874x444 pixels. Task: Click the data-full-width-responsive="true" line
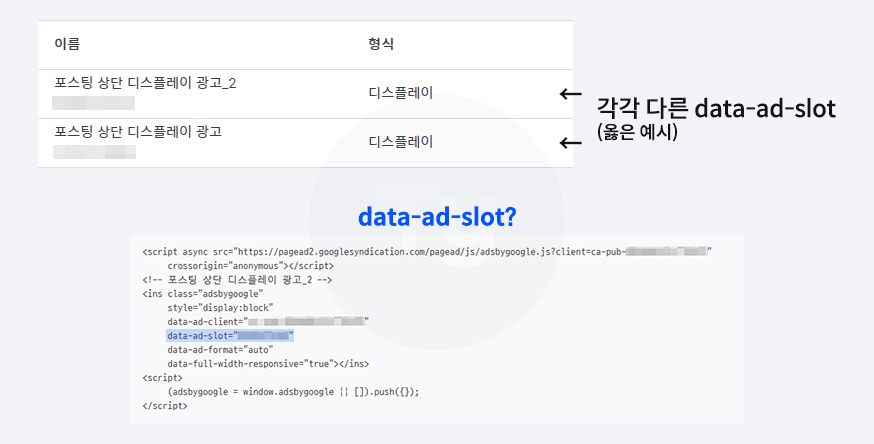click(268, 364)
